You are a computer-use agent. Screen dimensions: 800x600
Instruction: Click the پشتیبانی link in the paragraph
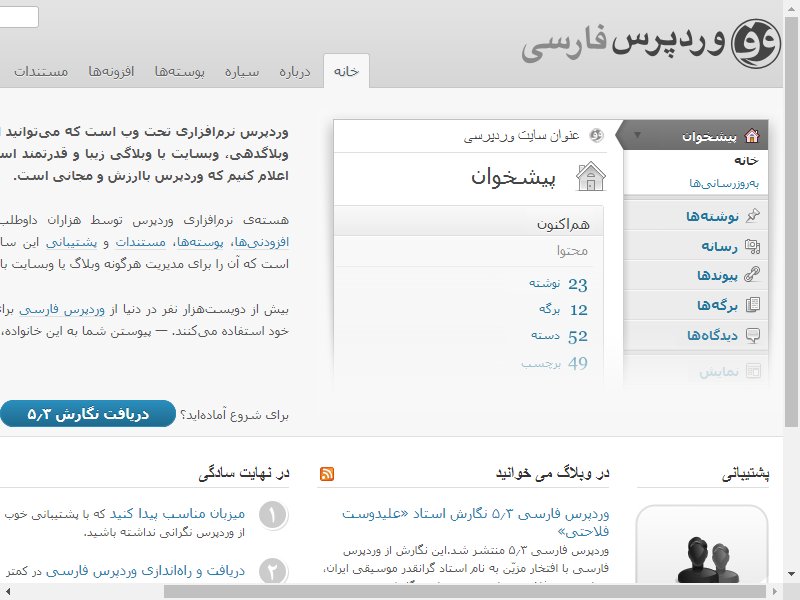click(x=71, y=242)
